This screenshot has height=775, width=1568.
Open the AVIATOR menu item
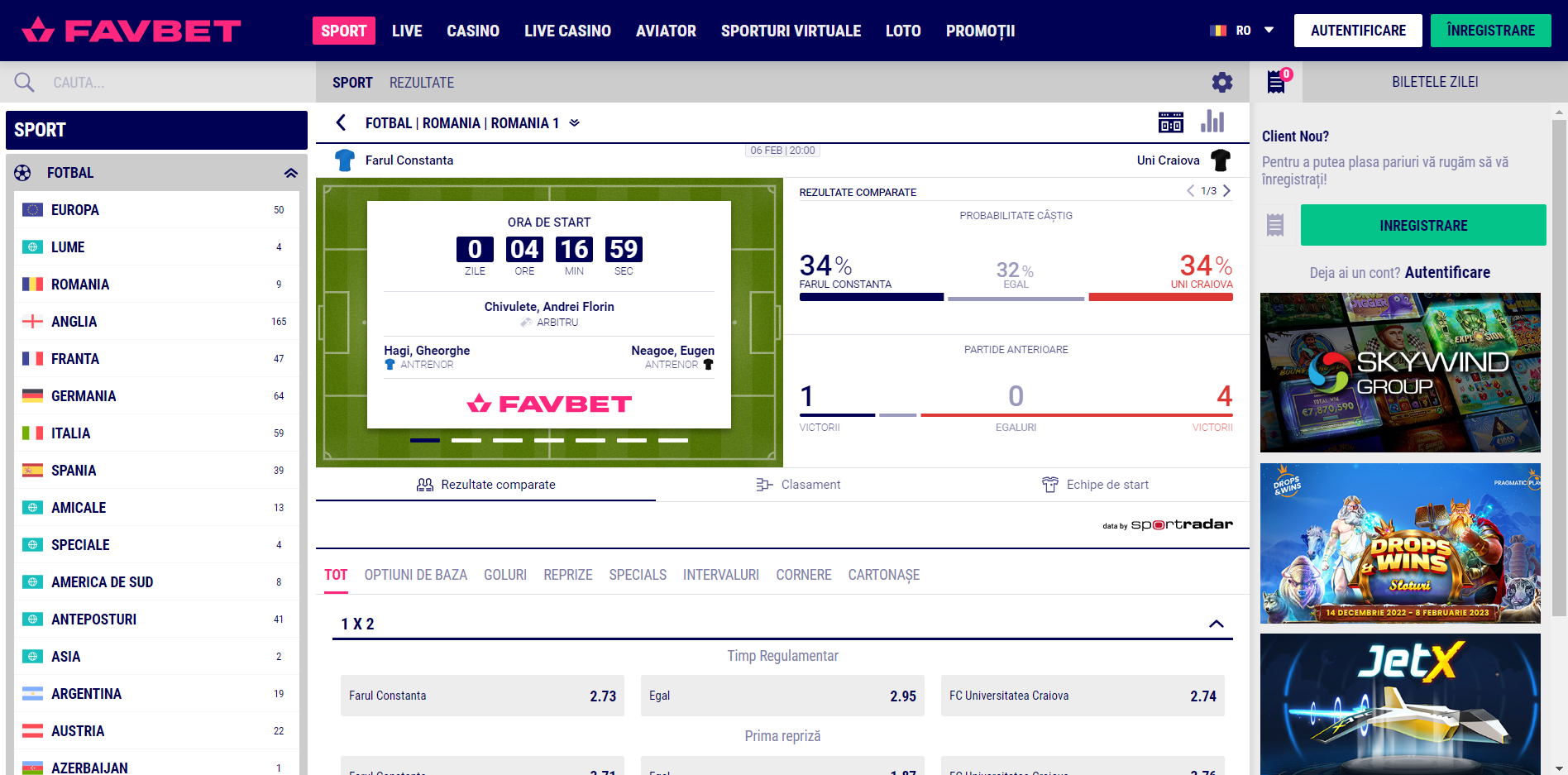[x=666, y=31]
